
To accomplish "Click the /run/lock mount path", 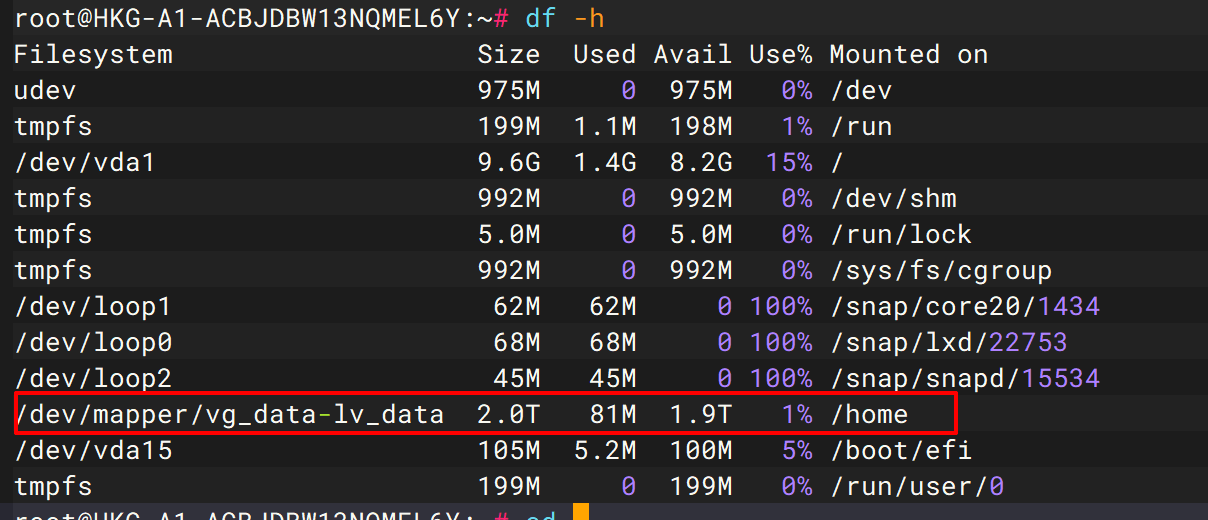I will pos(900,234).
